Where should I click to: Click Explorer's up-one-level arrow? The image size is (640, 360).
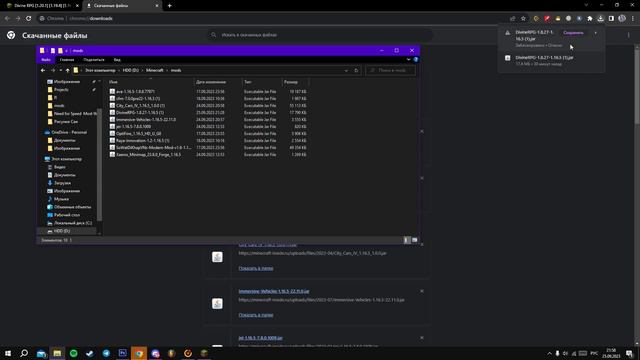tap(67, 70)
